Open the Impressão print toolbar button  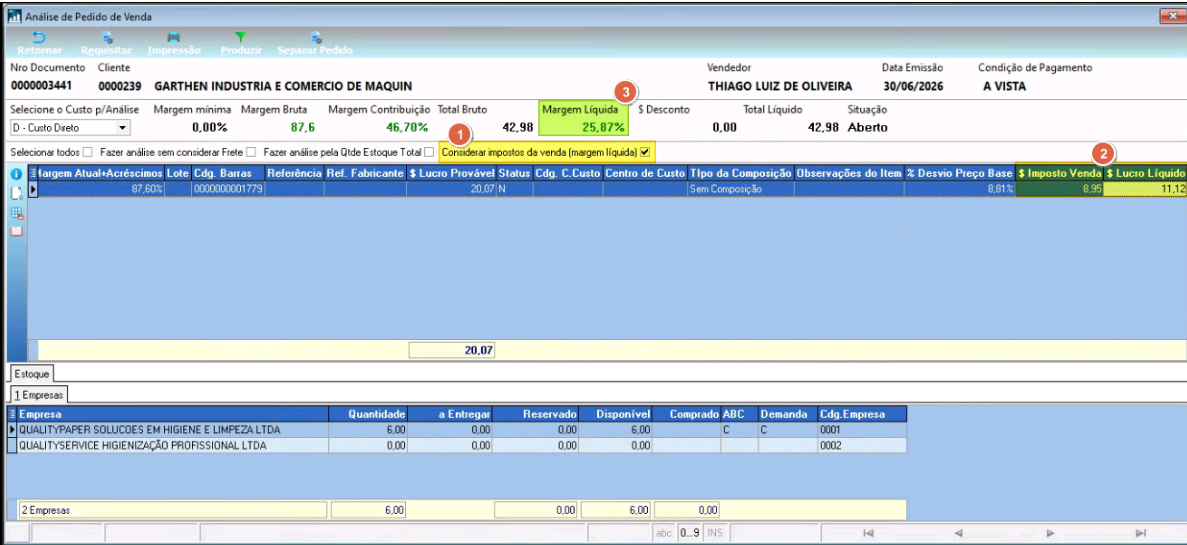point(174,43)
